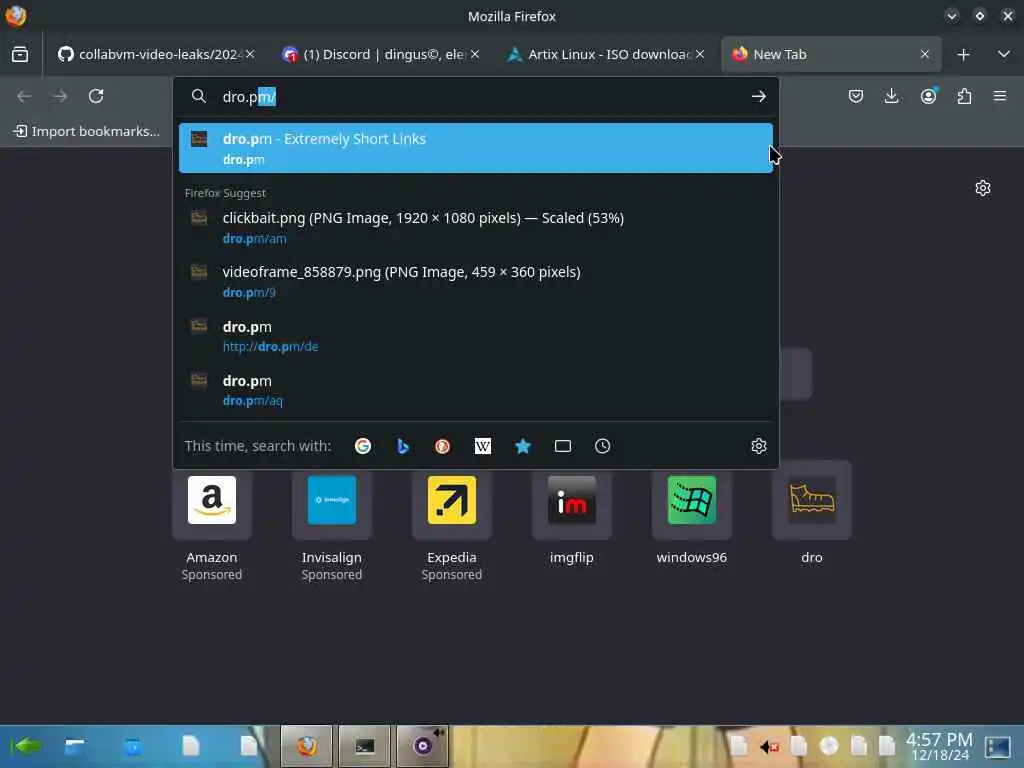
Task: Open the dro.pm/aq suggestion
Action: (x=475, y=390)
